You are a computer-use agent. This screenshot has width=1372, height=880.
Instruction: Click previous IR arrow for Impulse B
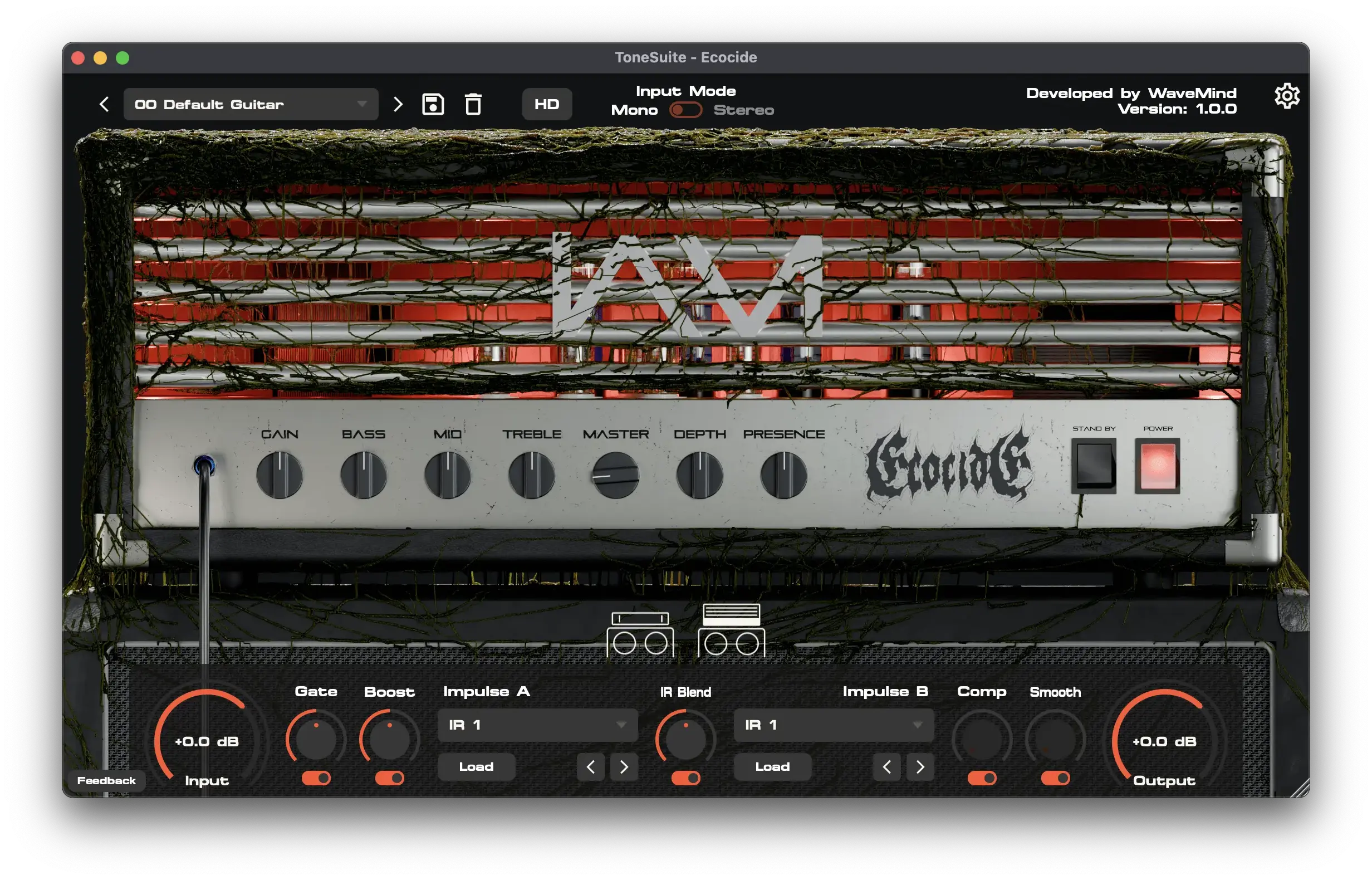click(886, 767)
